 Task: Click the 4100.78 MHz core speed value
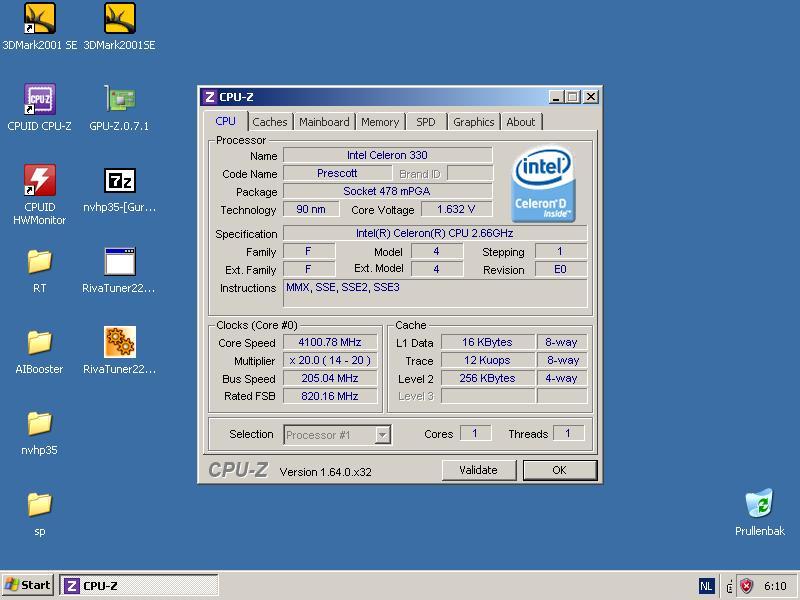pos(330,342)
